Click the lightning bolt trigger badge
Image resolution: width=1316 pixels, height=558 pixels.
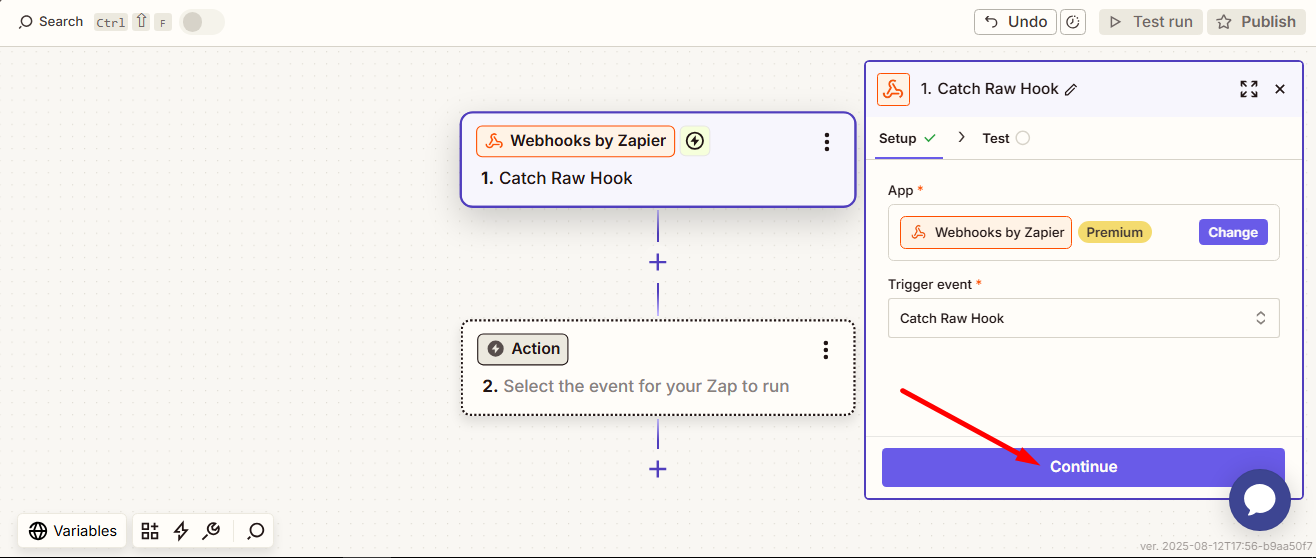point(696,141)
